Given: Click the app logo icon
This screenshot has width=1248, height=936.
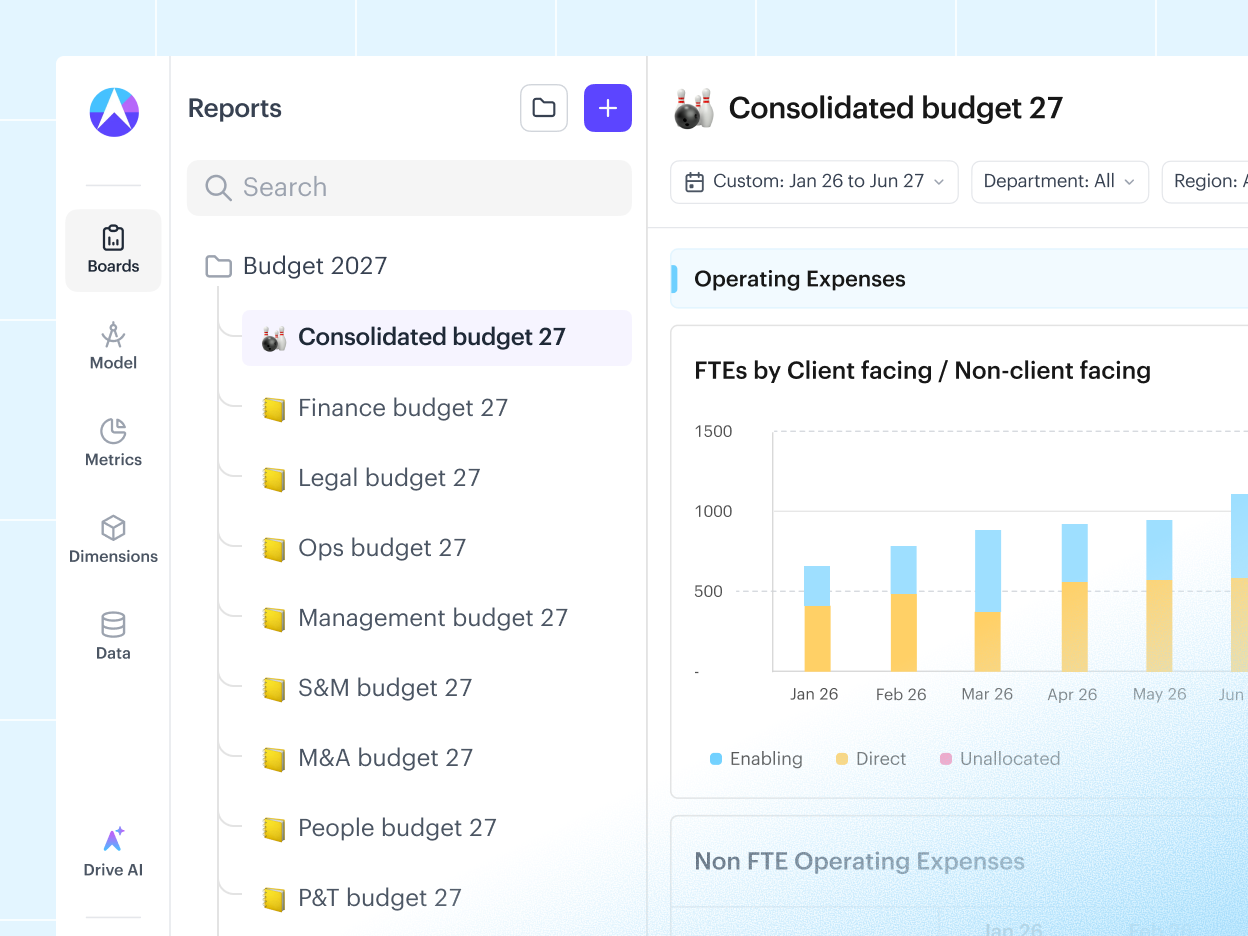Looking at the screenshot, I should click(114, 112).
